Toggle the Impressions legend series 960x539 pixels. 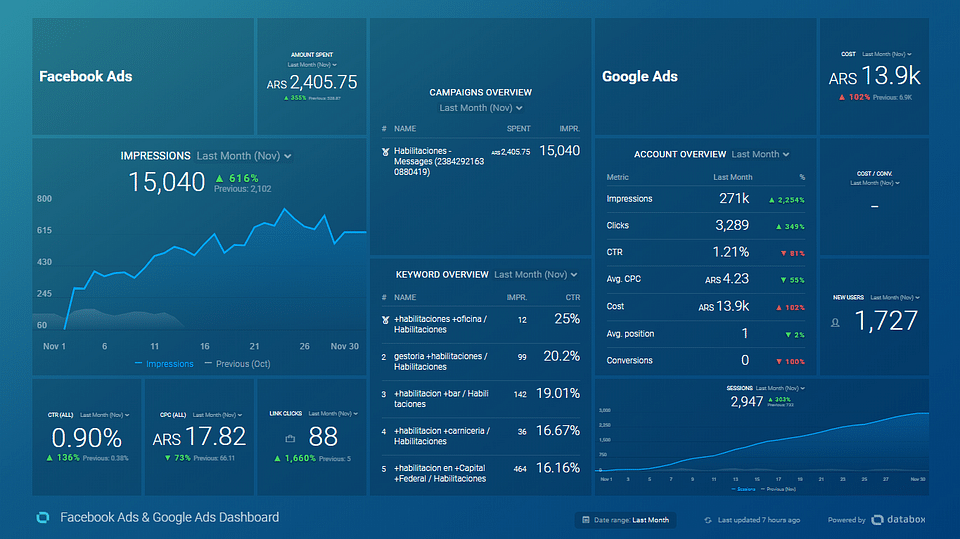tap(164, 364)
